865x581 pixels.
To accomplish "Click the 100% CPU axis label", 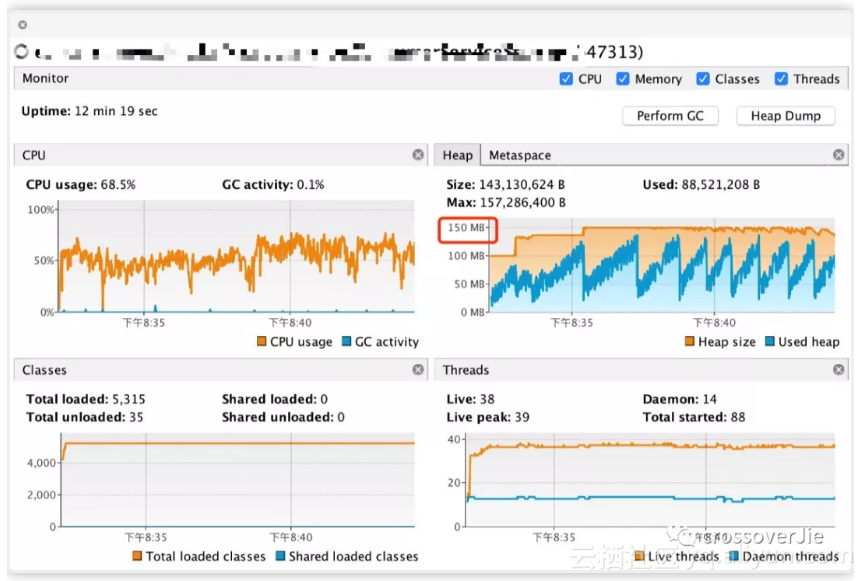I will point(41,210).
